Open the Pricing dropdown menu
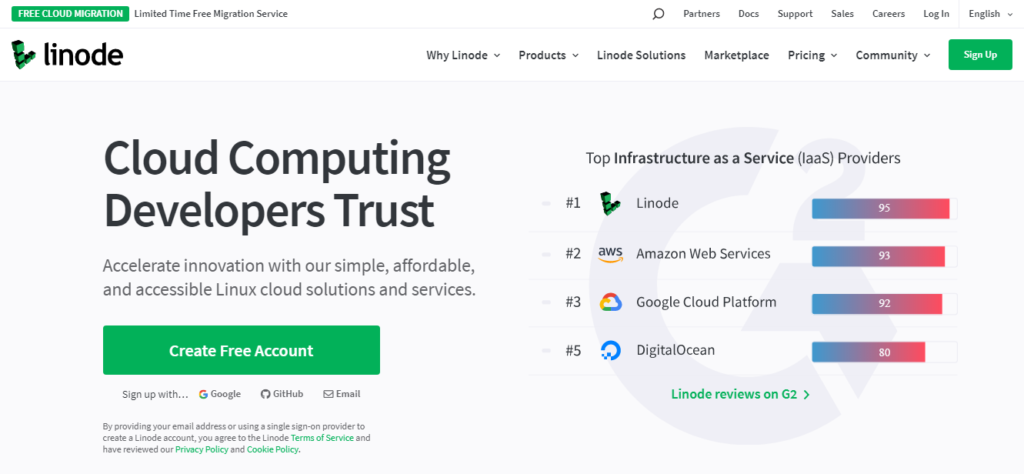1024x474 pixels. (x=812, y=55)
